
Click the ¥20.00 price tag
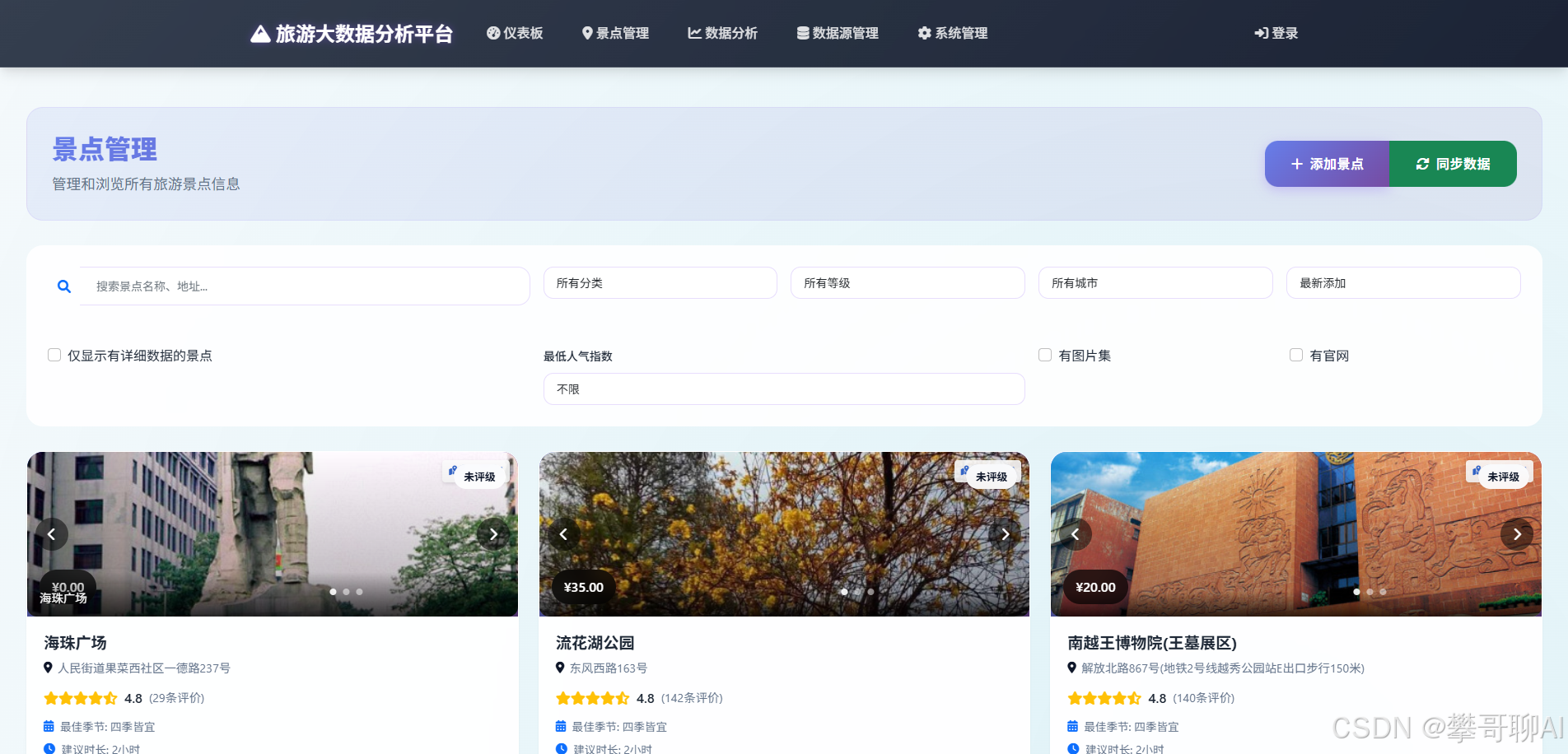(1095, 587)
